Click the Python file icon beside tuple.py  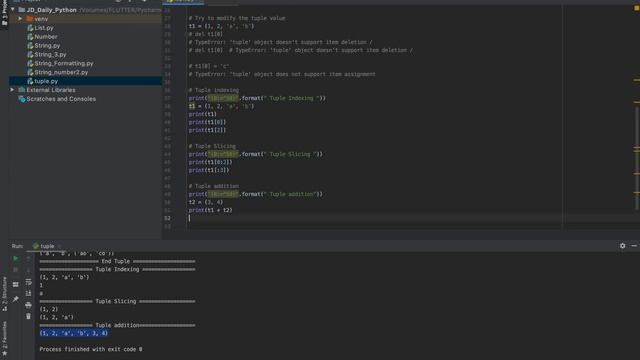coord(30,81)
